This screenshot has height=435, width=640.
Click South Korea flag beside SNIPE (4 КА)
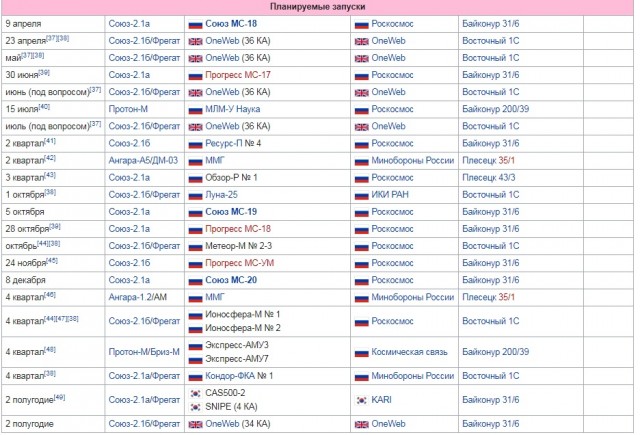[196, 407]
